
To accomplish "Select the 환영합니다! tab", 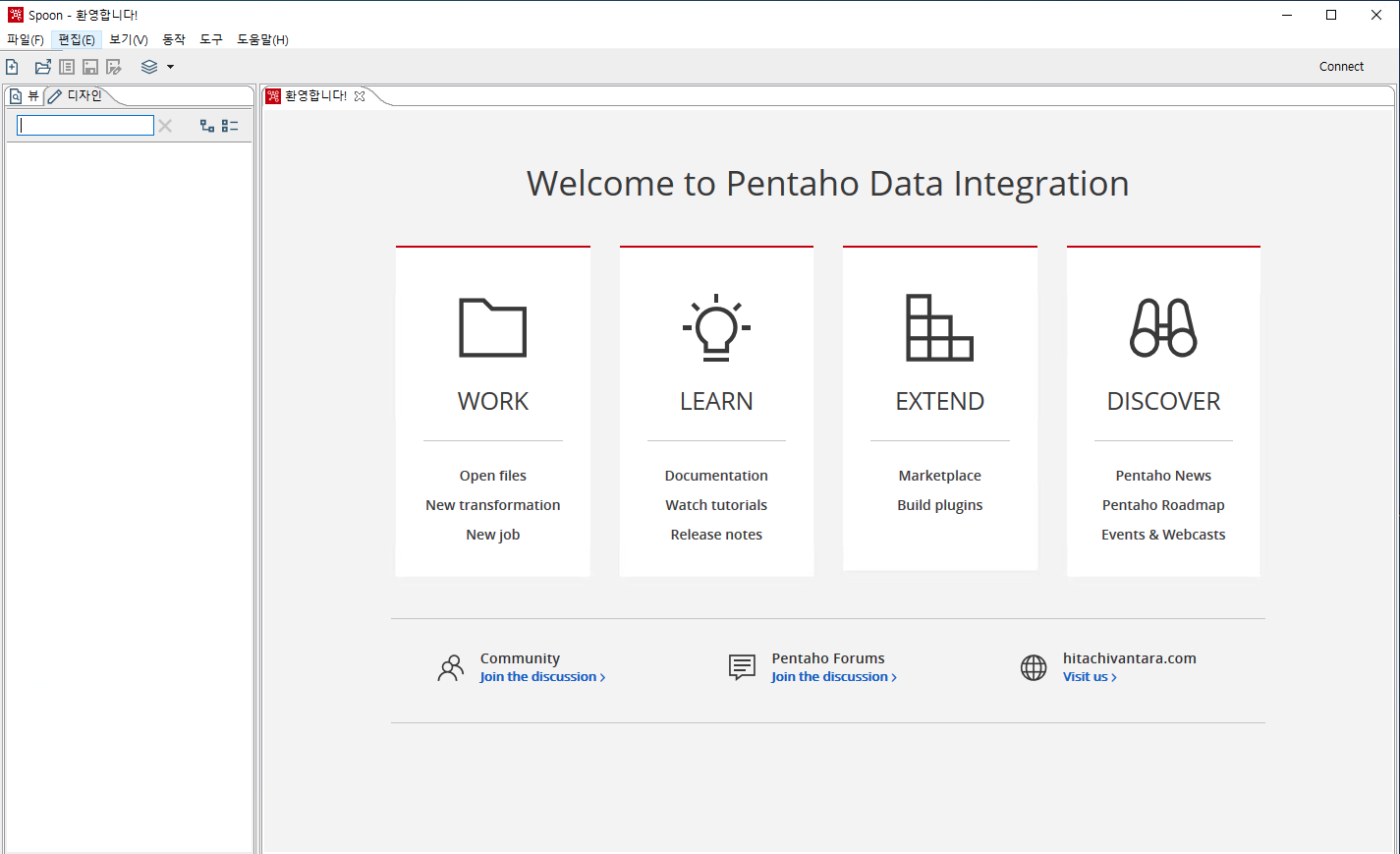I will click(315, 96).
